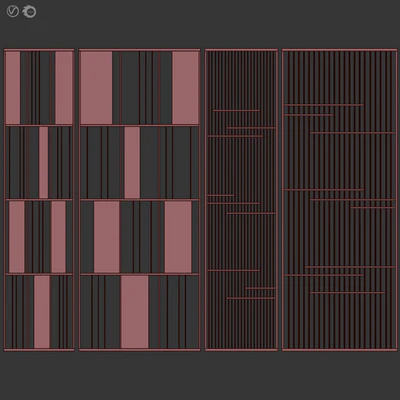The height and width of the screenshot is (400, 400).
Task: Select the second panel's third-row left pink block
Action: pos(107,237)
